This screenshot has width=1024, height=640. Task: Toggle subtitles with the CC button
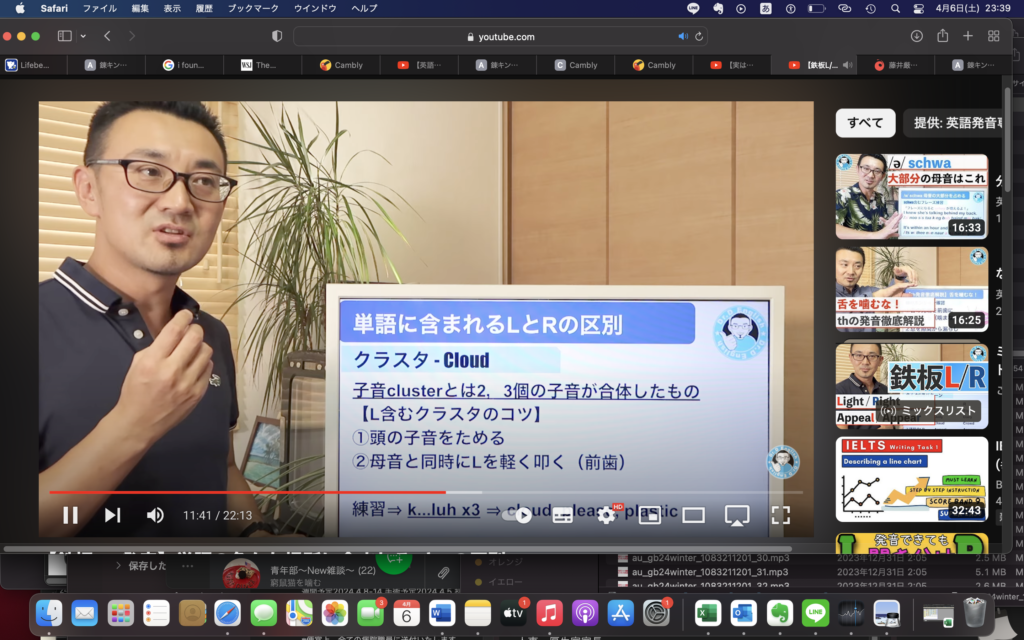pos(561,515)
